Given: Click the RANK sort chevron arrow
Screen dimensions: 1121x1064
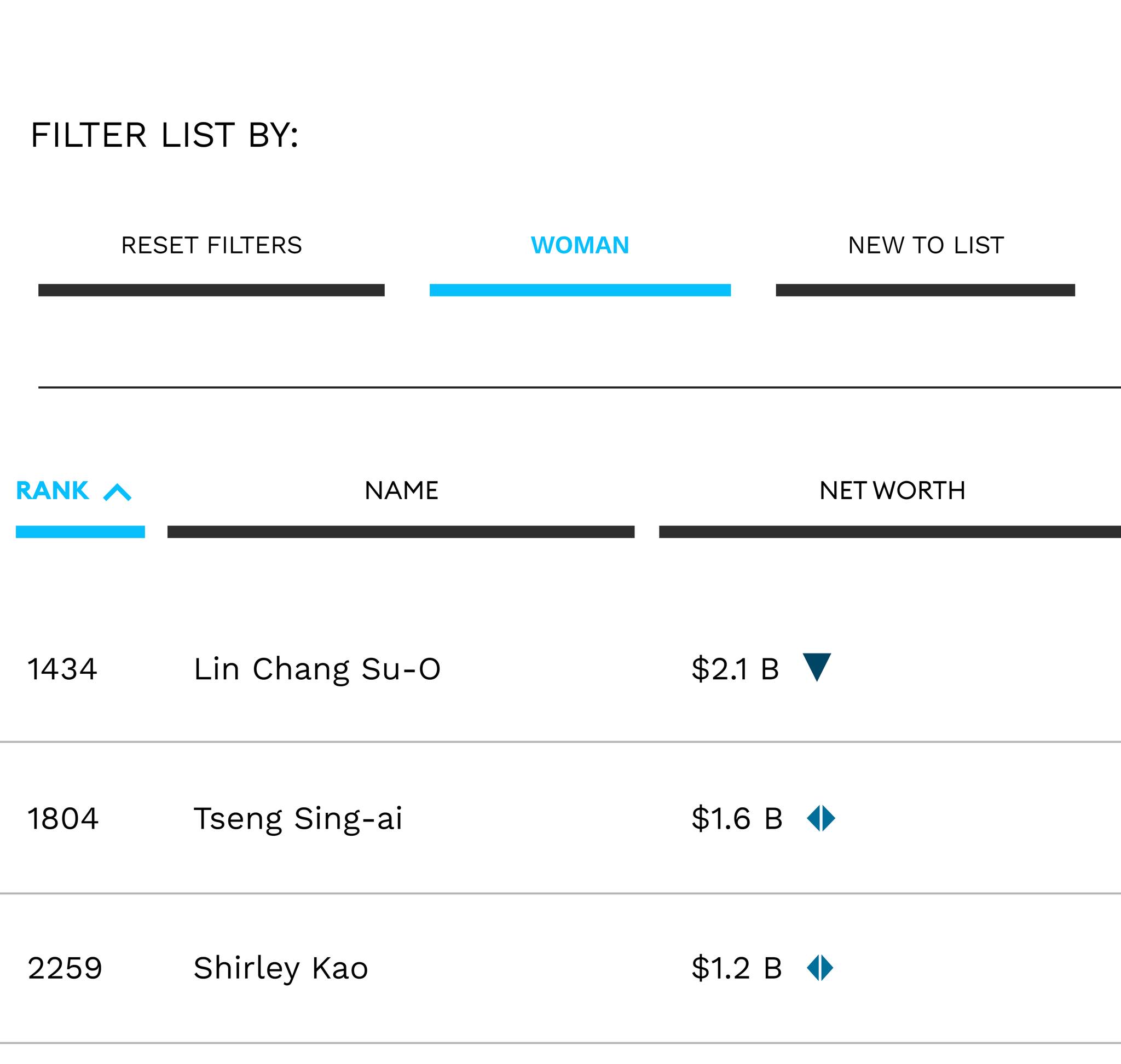Looking at the screenshot, I should (x=117, y=491).
